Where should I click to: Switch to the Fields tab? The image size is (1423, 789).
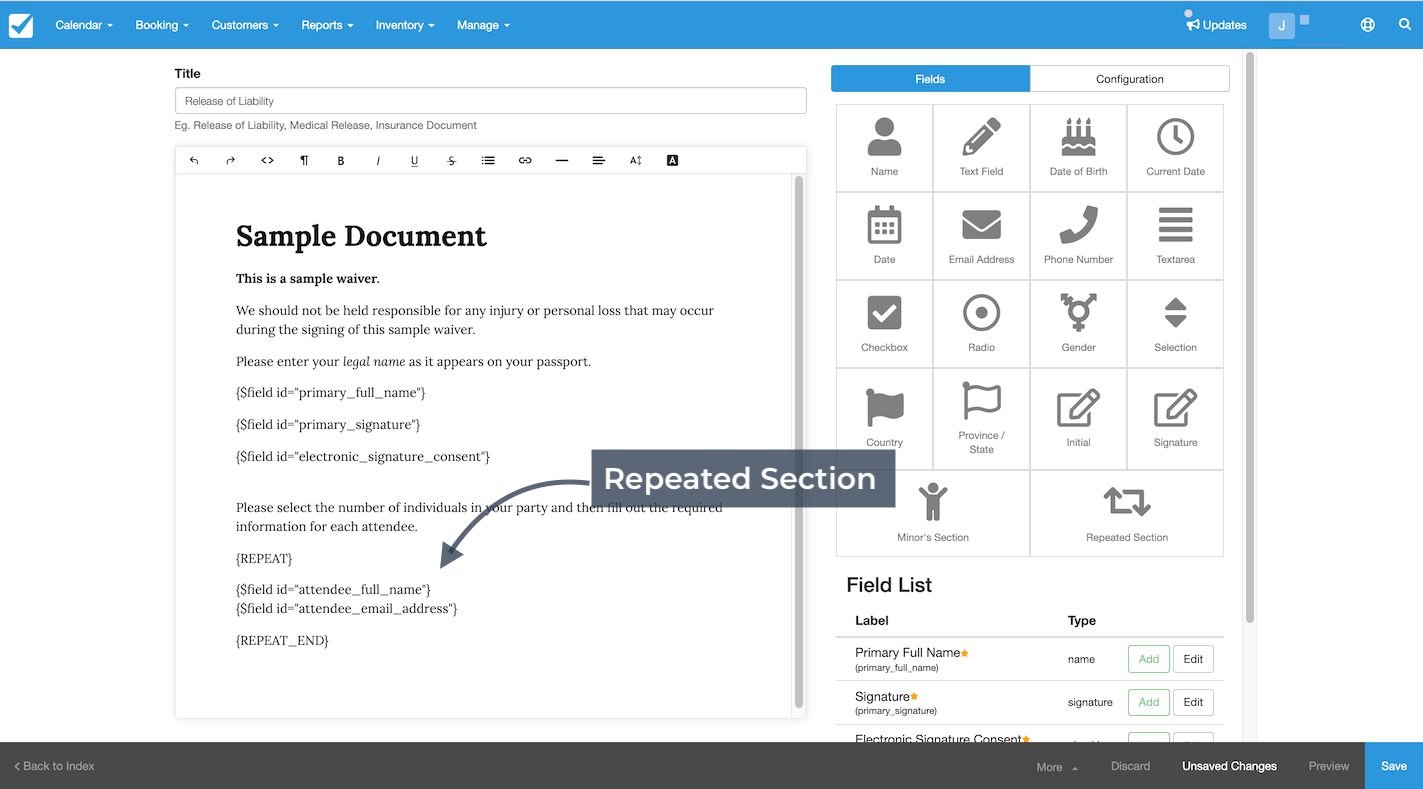click(x=930, y=79)
